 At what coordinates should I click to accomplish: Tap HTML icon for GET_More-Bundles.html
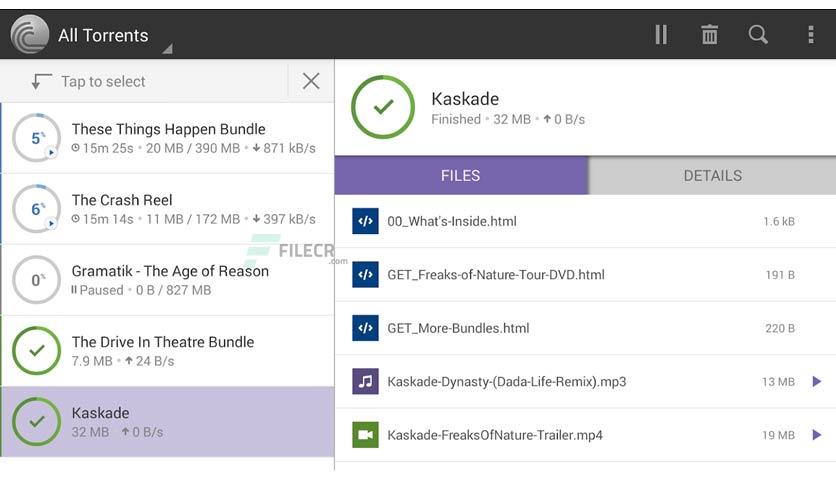pyautogui.click(x=365, y=327)
